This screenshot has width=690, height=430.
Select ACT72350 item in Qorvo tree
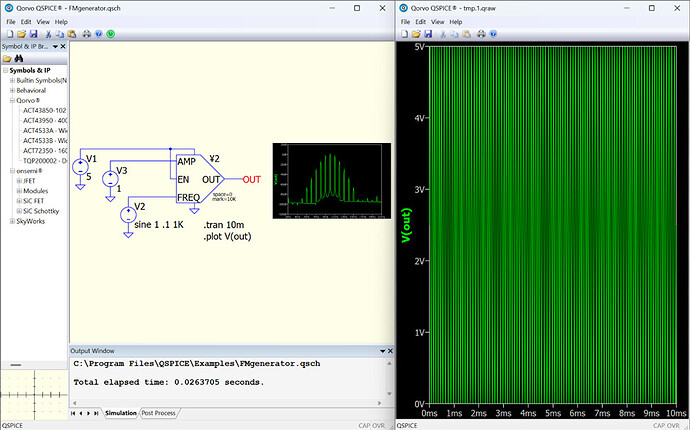tap(45, 151)
